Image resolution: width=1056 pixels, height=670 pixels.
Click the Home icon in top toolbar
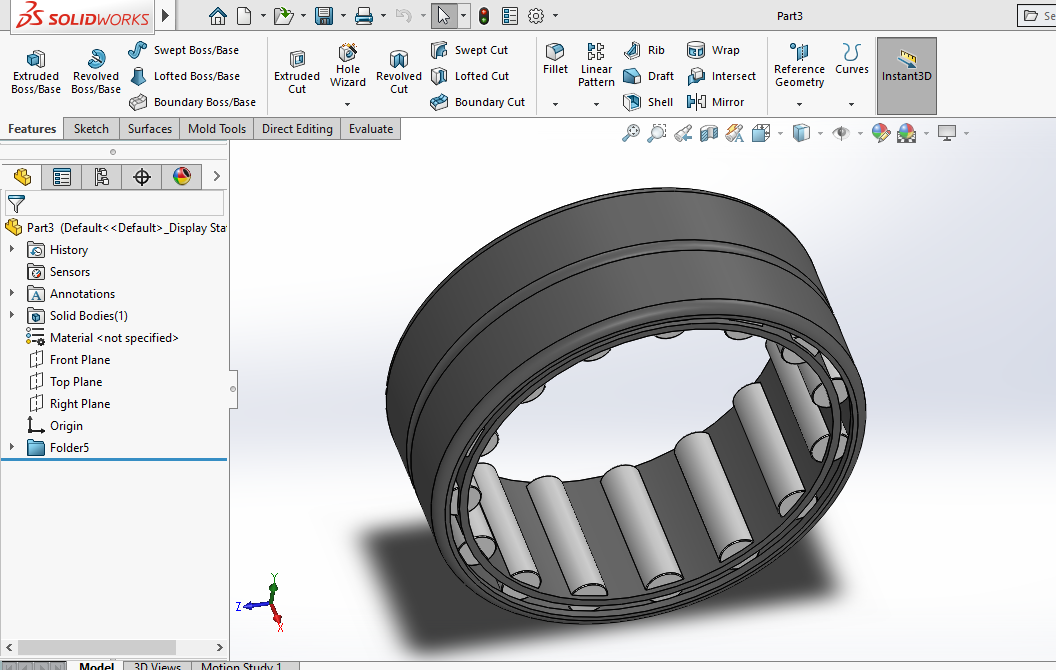click(x=218, y=15)
